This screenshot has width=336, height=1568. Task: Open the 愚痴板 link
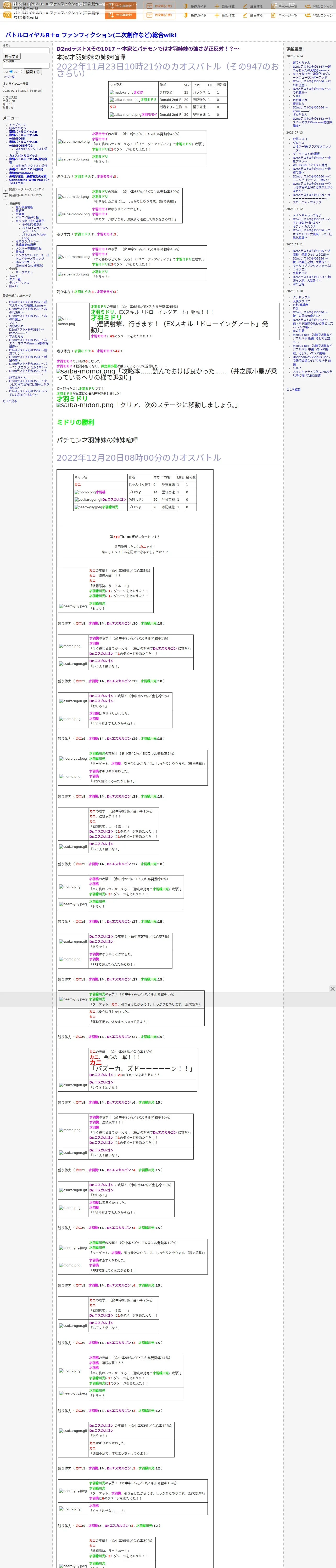pyautogui.click(x=20, y=252)
